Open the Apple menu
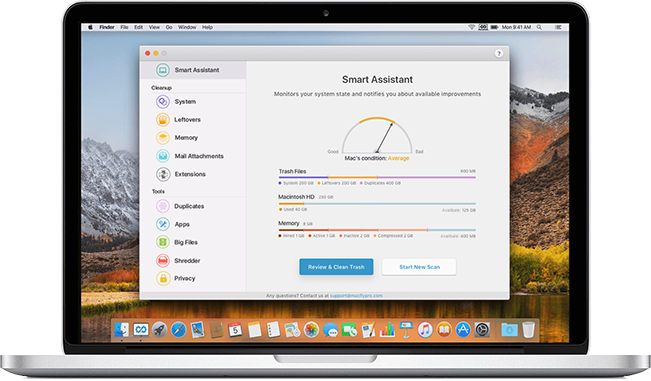 coord(91,27)
